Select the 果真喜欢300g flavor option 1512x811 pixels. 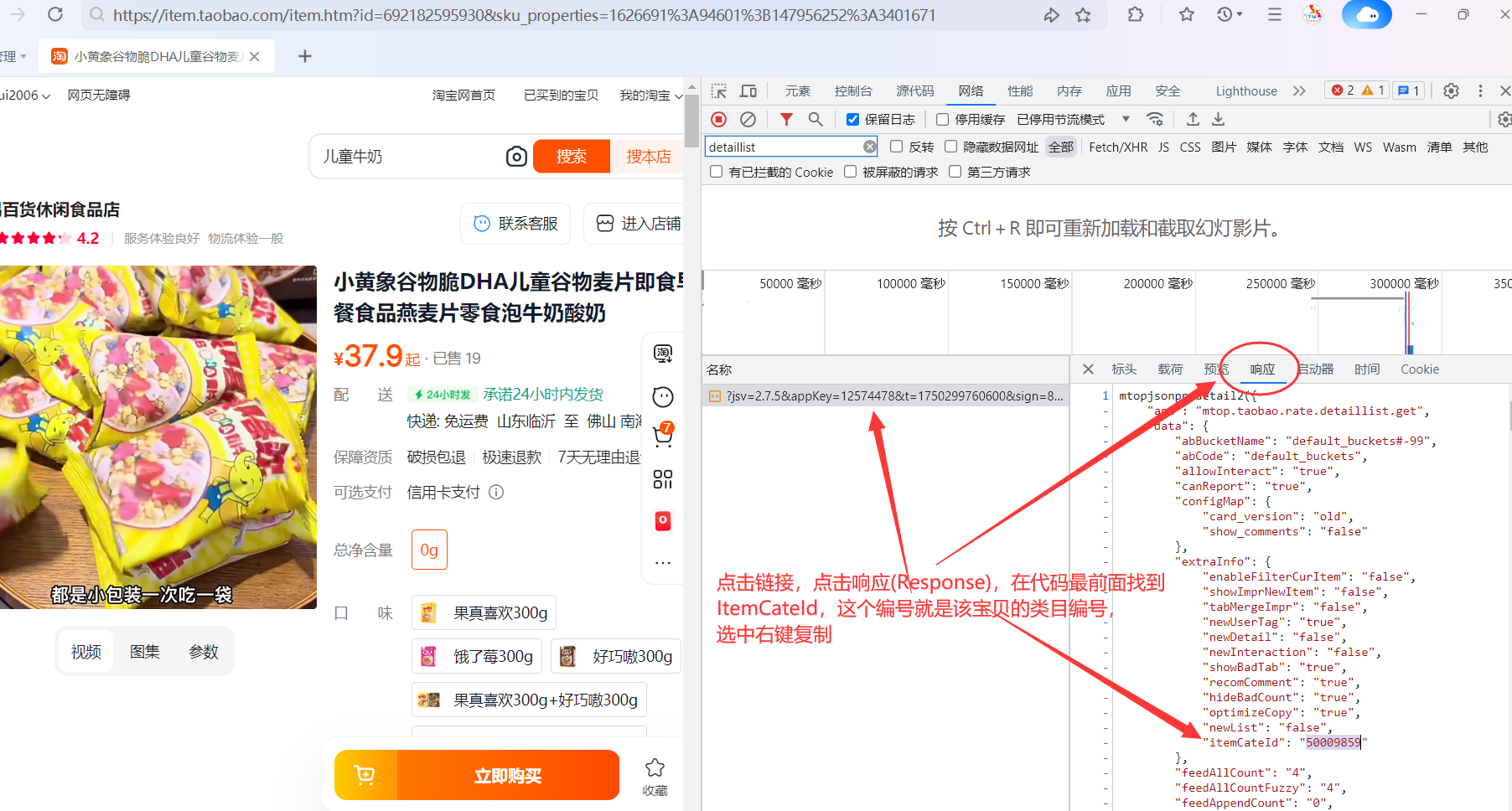(484, 613)
